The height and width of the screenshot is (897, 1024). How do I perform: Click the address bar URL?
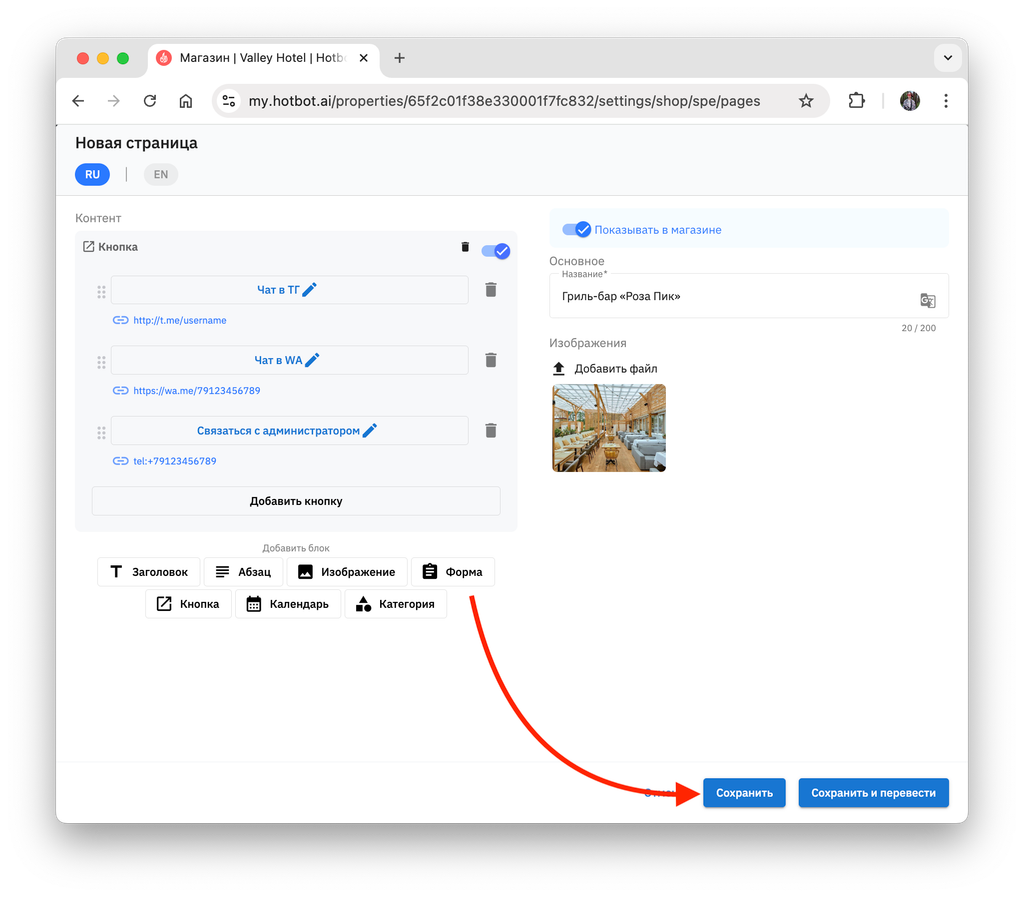[x=504, y=101]
